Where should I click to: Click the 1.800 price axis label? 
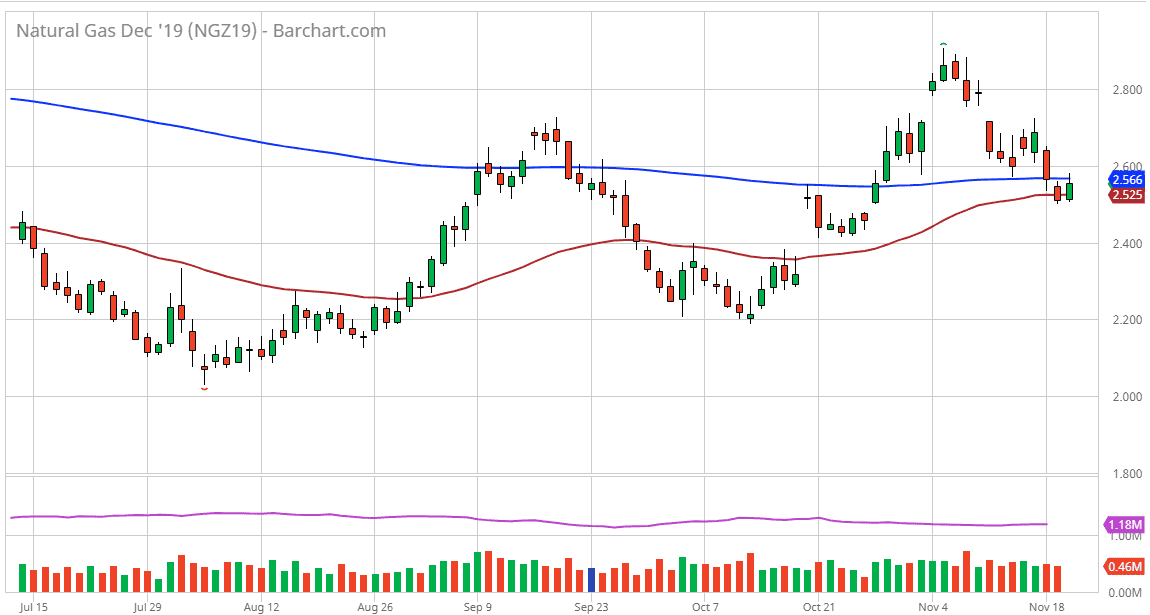pyautogui.click(x=1125, y=474)
